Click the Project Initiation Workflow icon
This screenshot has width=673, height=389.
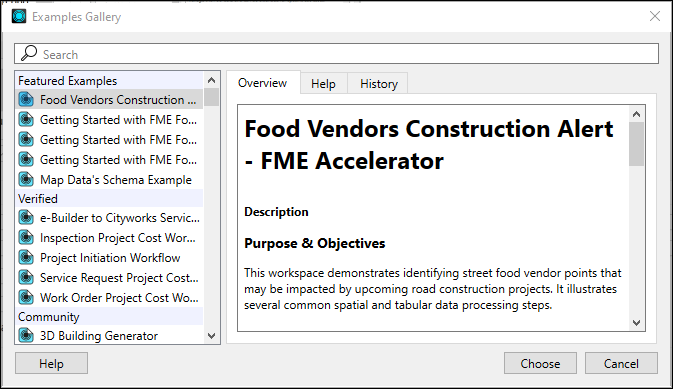[x=26, y=258]
